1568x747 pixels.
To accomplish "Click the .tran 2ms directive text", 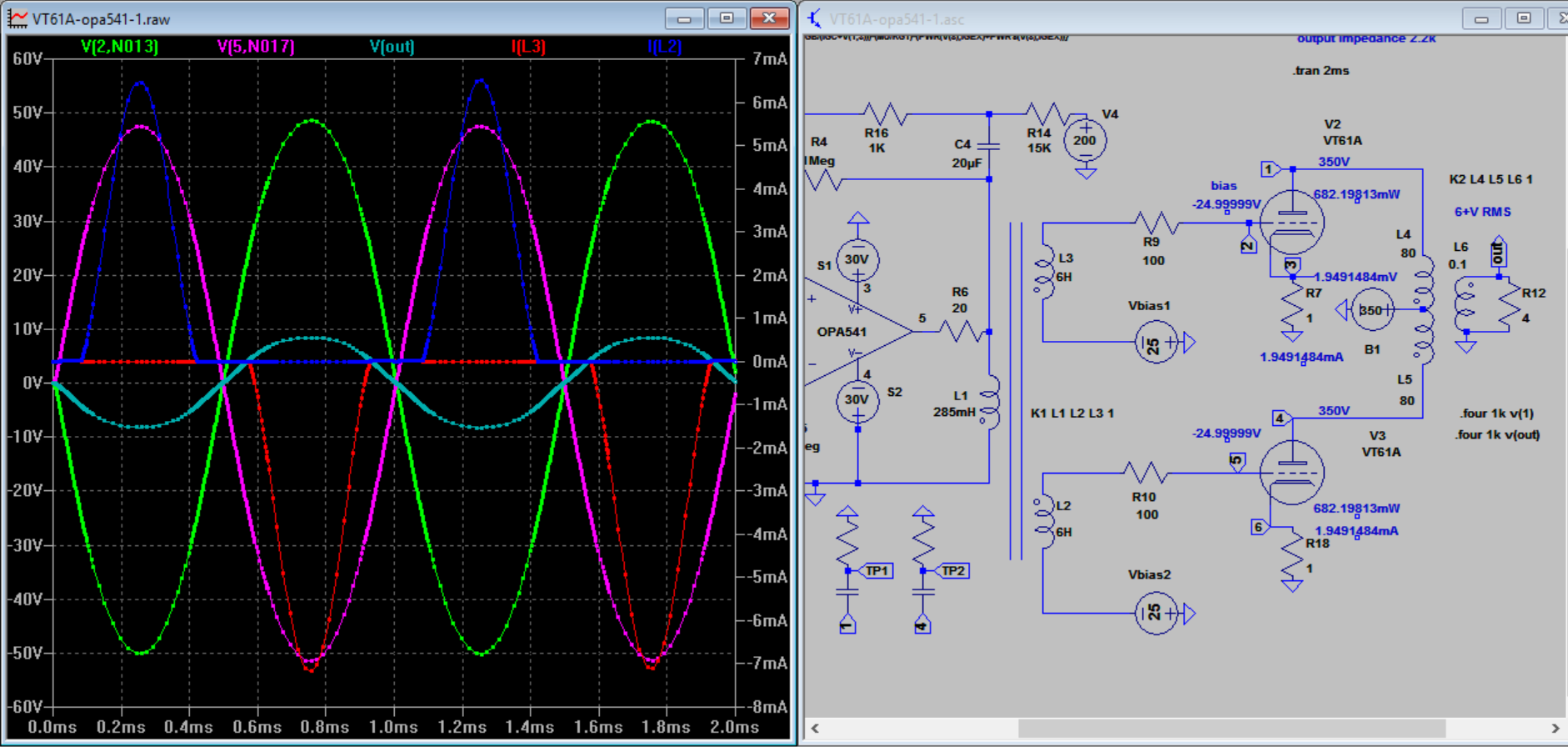I will [x=1321, y=71].
